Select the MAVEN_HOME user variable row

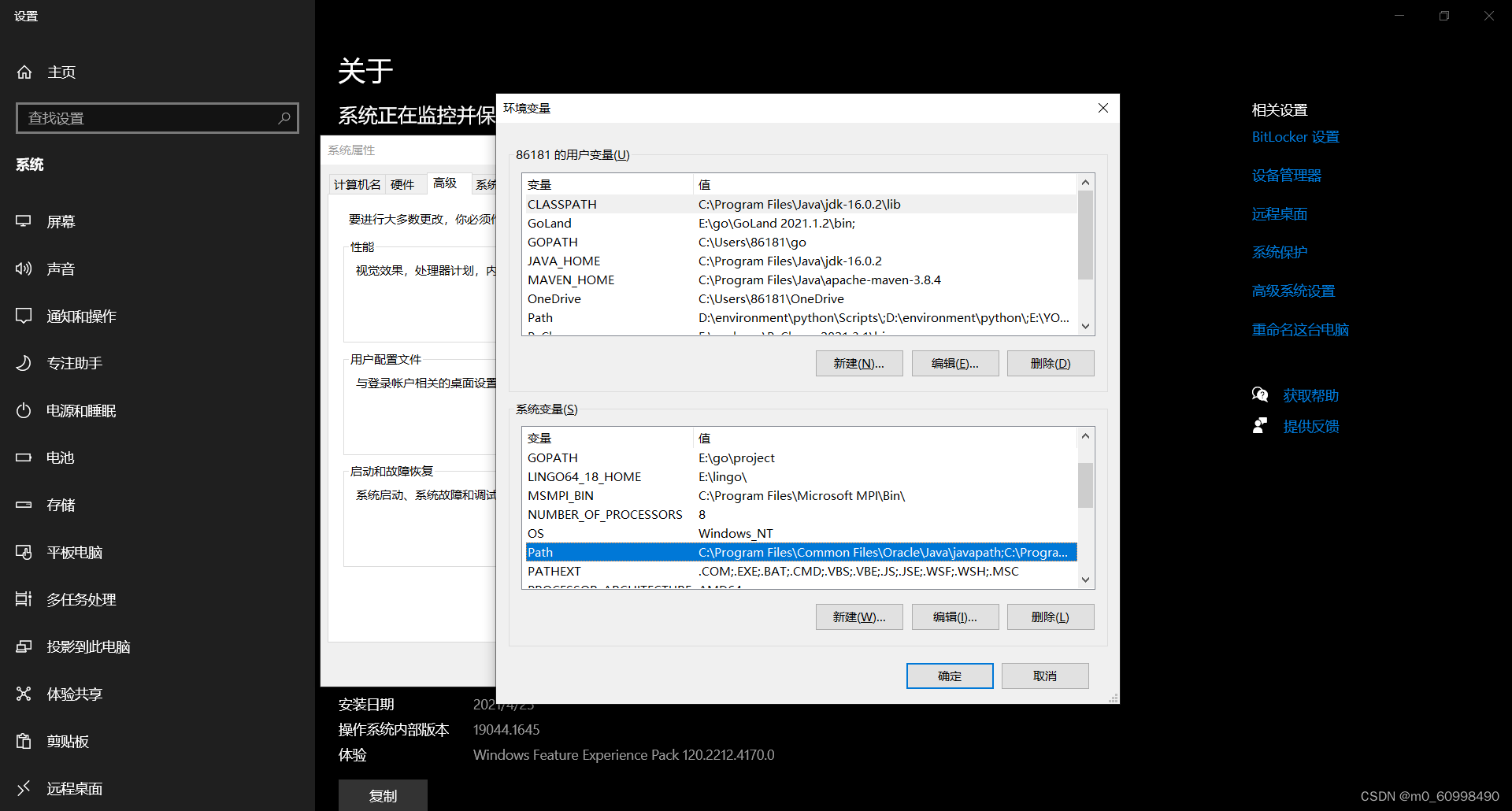pos(799,280)
